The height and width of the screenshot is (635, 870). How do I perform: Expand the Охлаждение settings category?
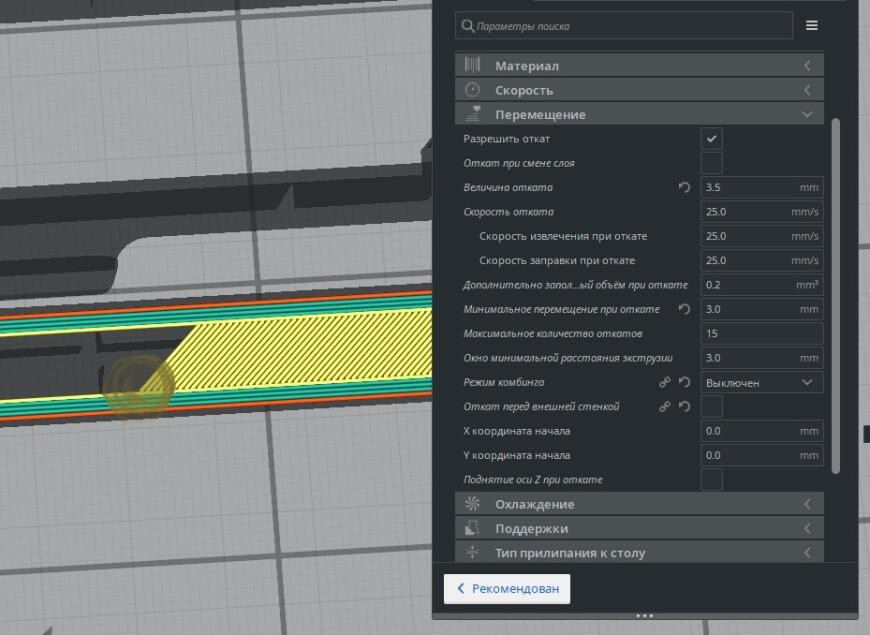(639, 504)
